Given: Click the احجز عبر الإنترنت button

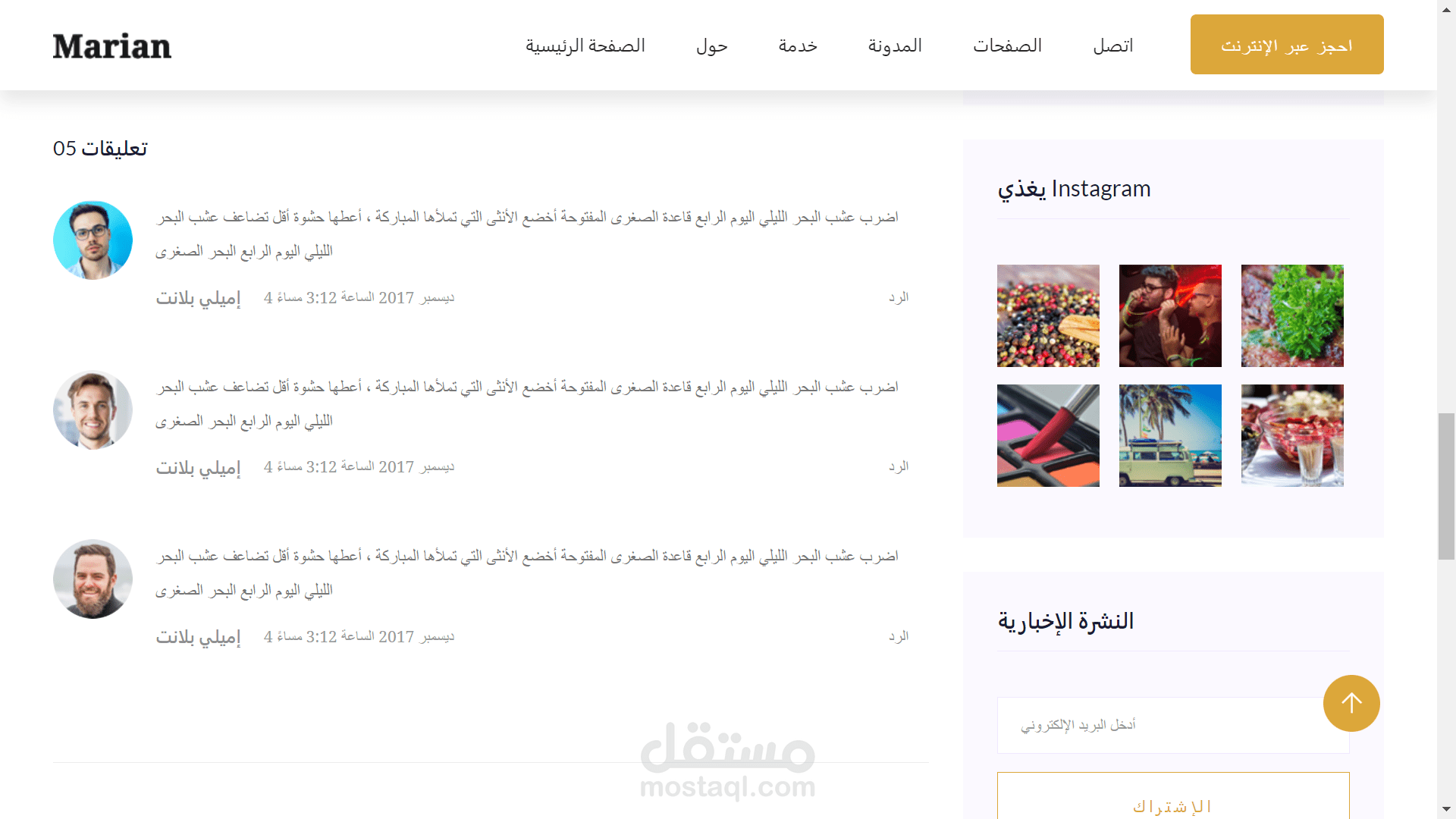Looking at the screenshot, I should 1286,45.
